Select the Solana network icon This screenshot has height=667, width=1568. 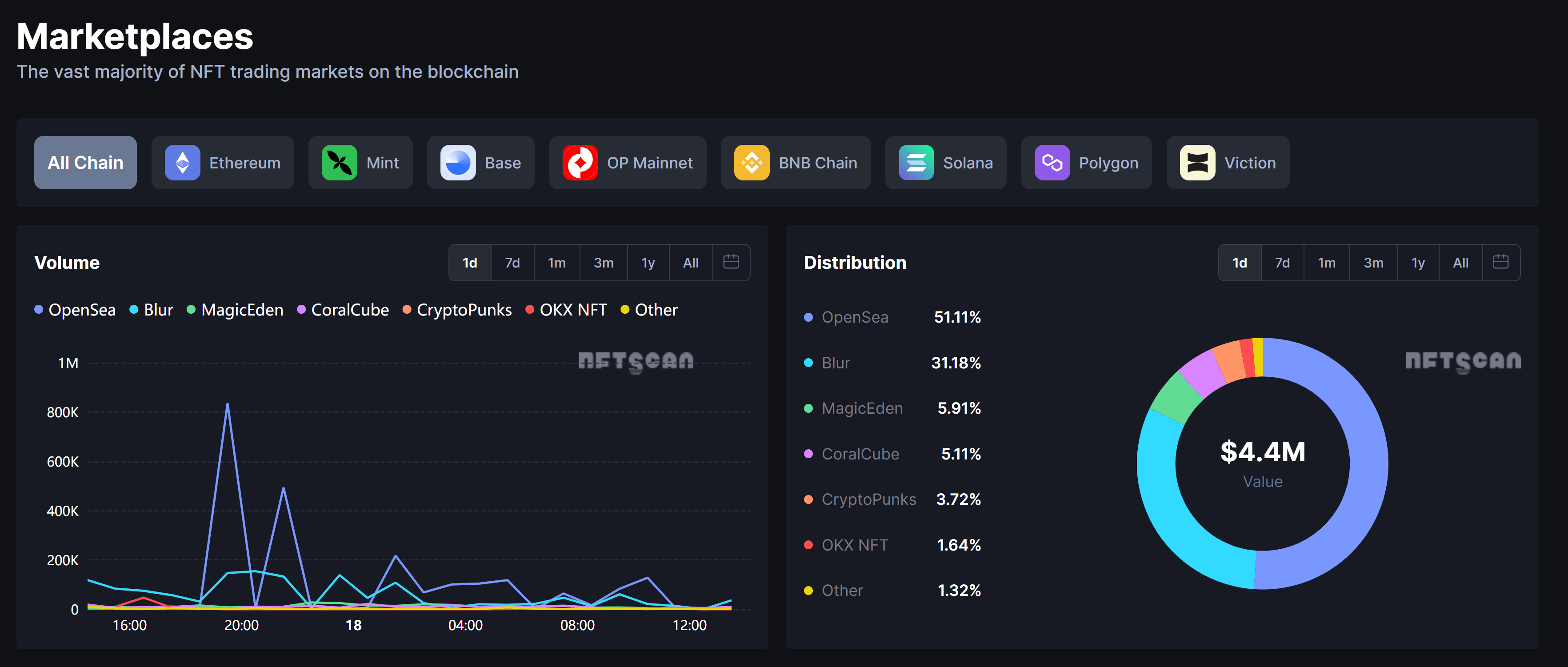[917, 163]
